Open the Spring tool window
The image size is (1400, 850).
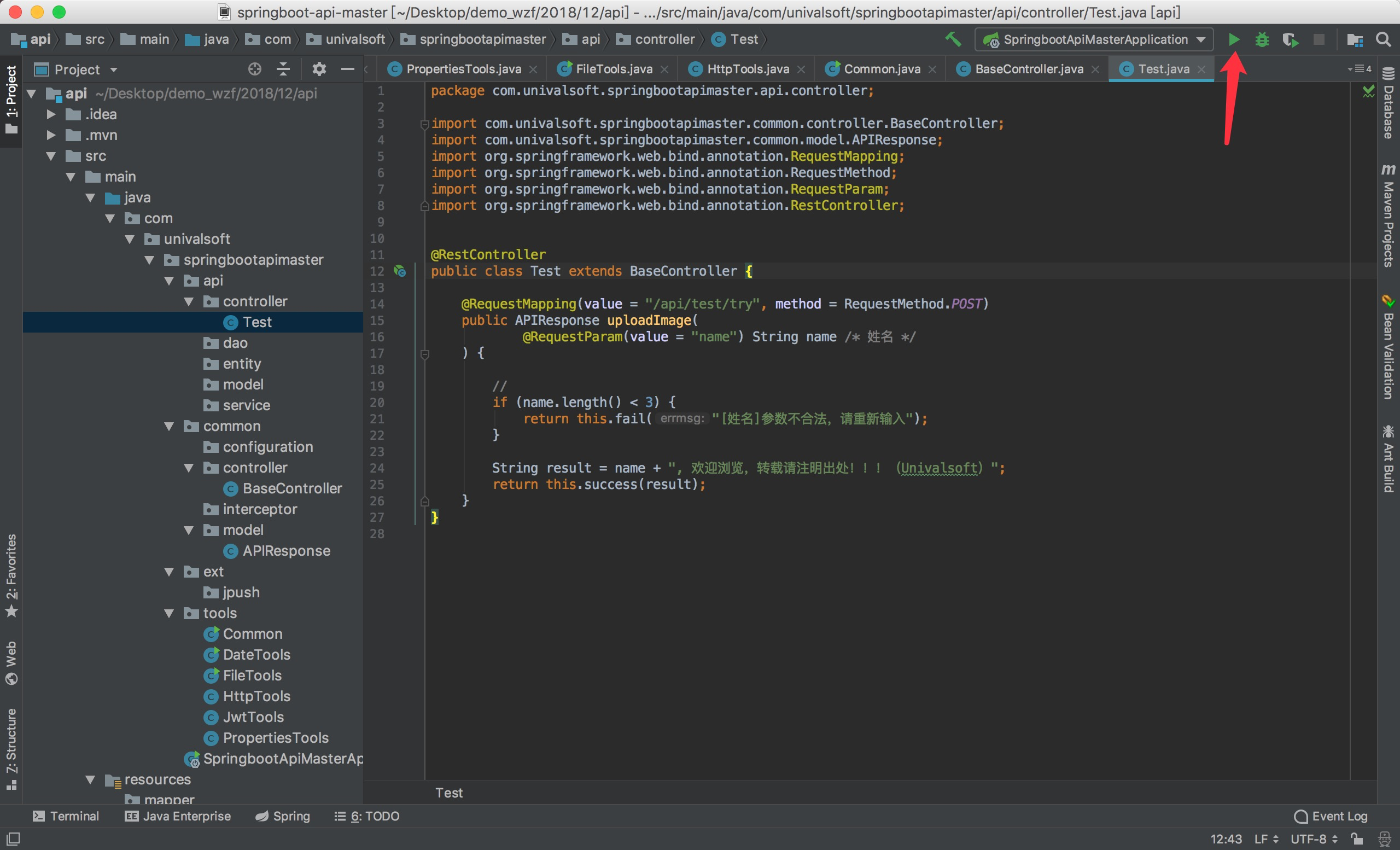pyautogui.click(x=282, y=816)
